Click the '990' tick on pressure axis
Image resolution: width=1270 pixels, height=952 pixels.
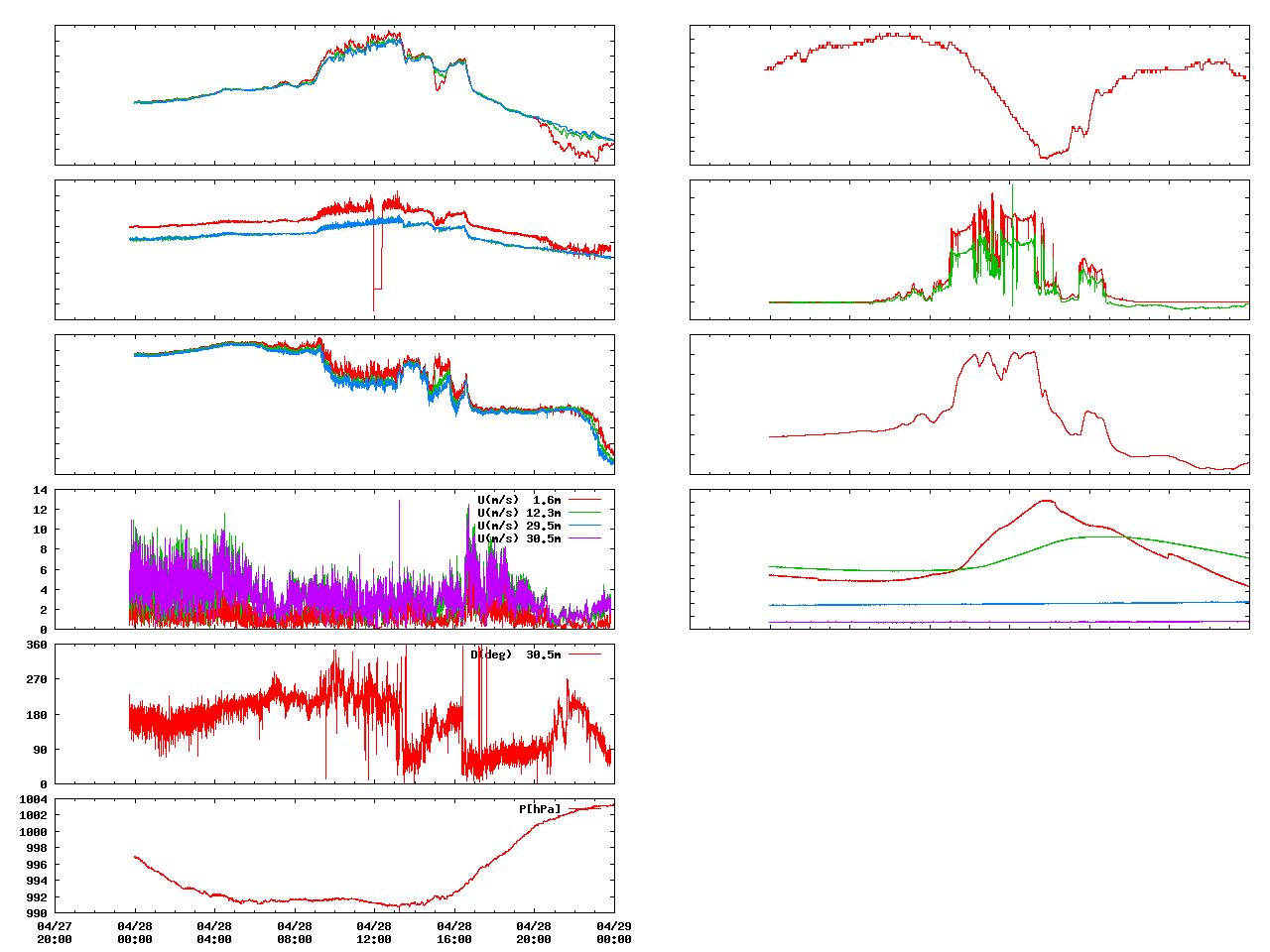[x=37, y=913]
